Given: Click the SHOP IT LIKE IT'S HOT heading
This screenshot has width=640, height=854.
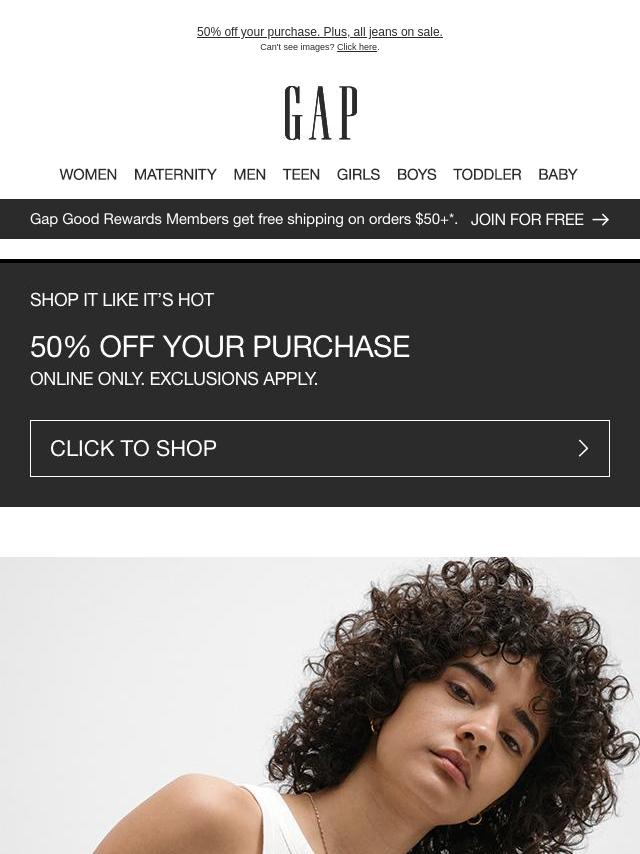Looking at the screenshot, I should pyautogui.click(x=122, y=300).
